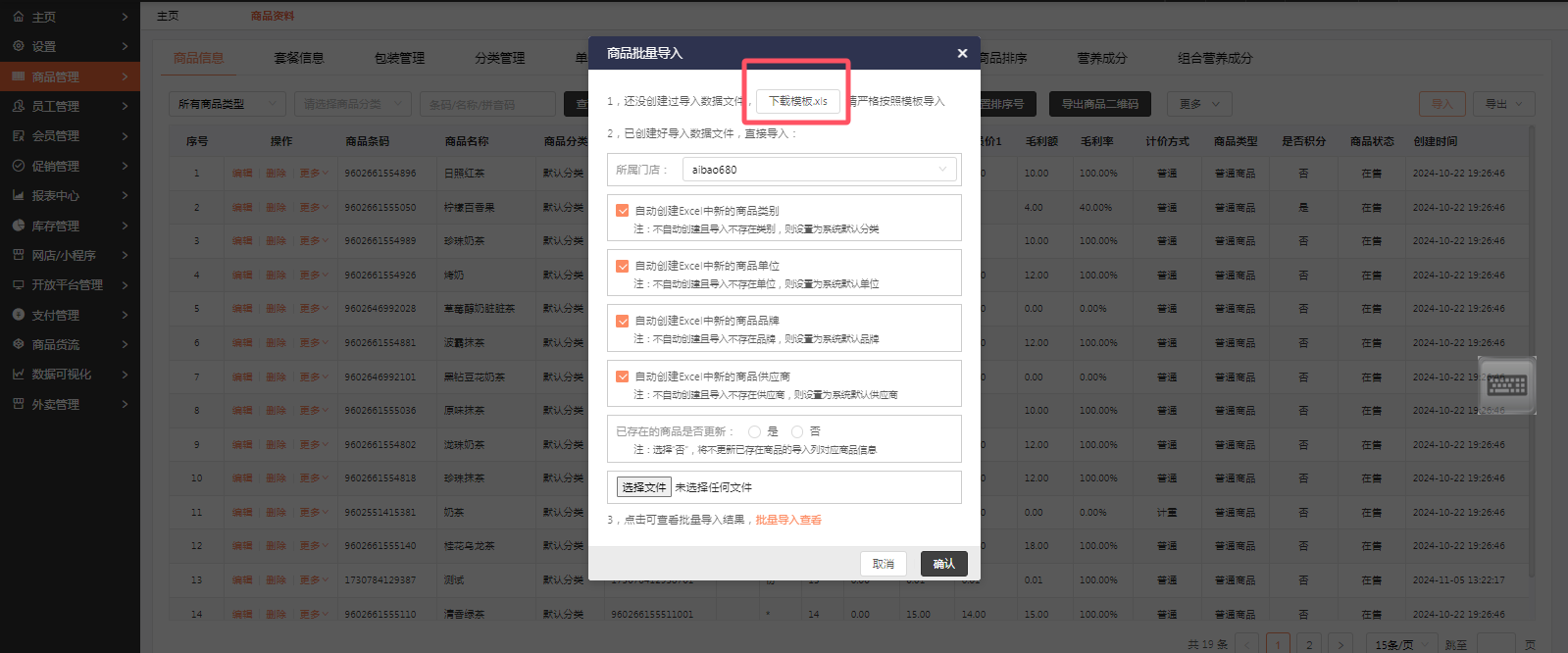
Task: Open the store dropdown showing aibao680
Action: [820, 170]
